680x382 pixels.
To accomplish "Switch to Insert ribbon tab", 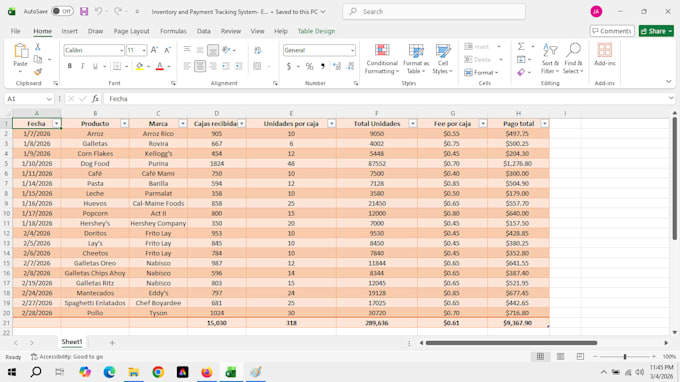I will (x=69, y=31).
